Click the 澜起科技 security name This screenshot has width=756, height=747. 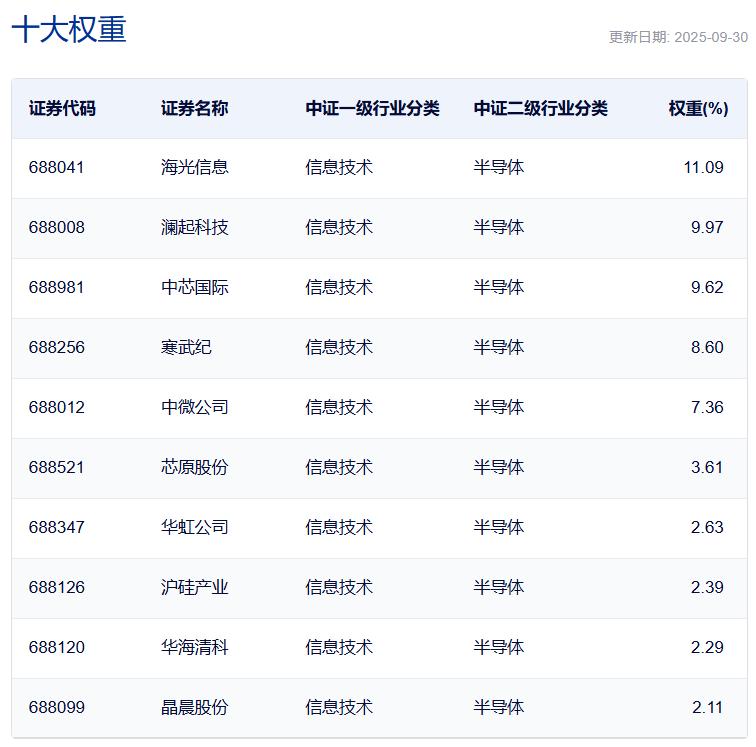(x=194, y=227)
